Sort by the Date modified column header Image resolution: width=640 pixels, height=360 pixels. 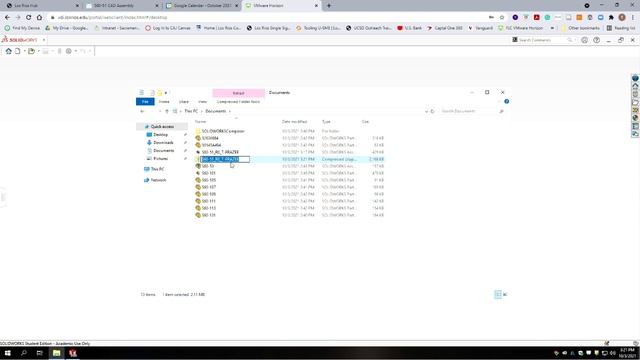[x=294, y=122]
